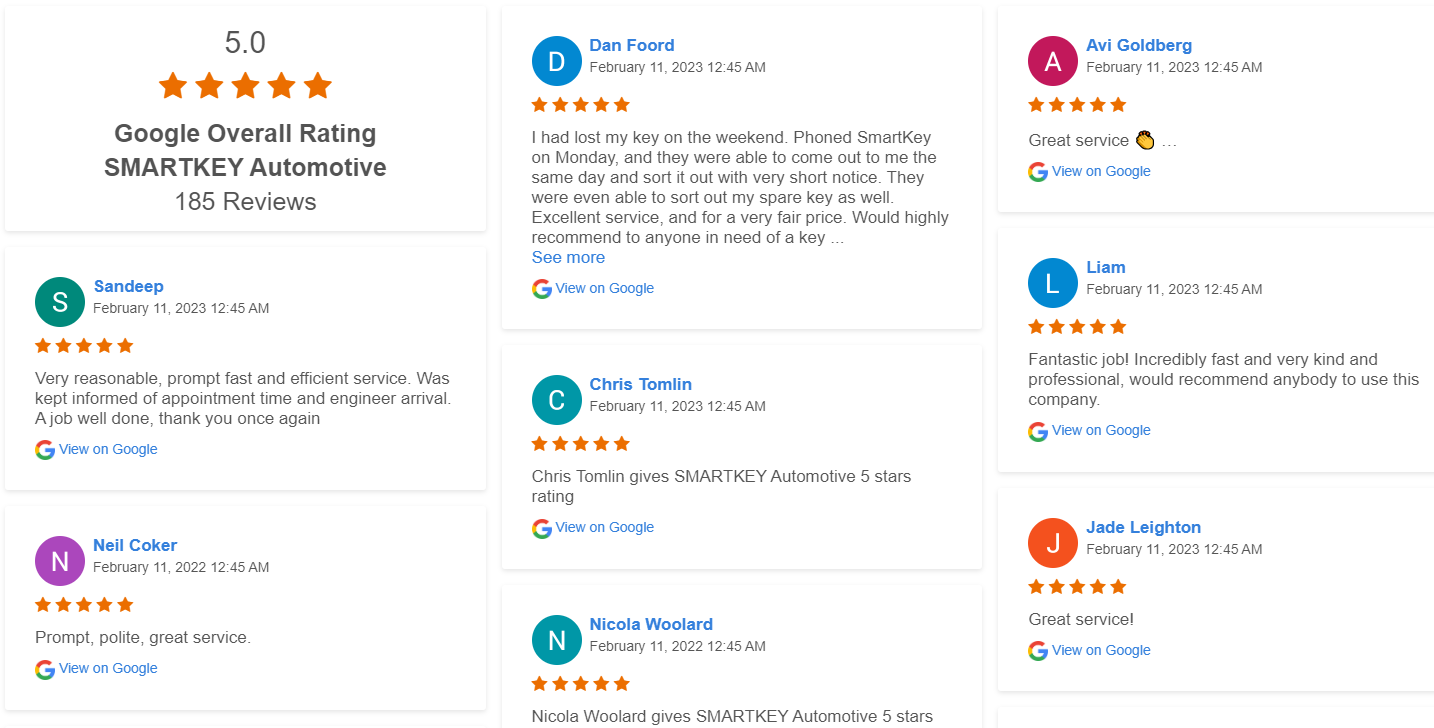Click Liam's blue avatar icon
Viewport: 1434px width, 728px height.
point(1053,283)
